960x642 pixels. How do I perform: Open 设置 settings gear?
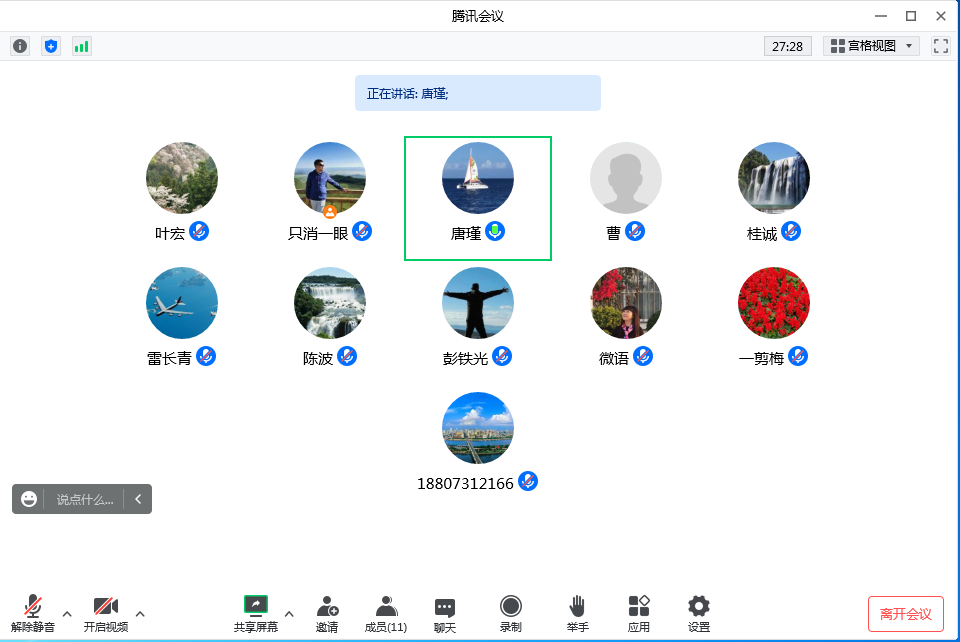pyautogui.click(x=699, y=614)
